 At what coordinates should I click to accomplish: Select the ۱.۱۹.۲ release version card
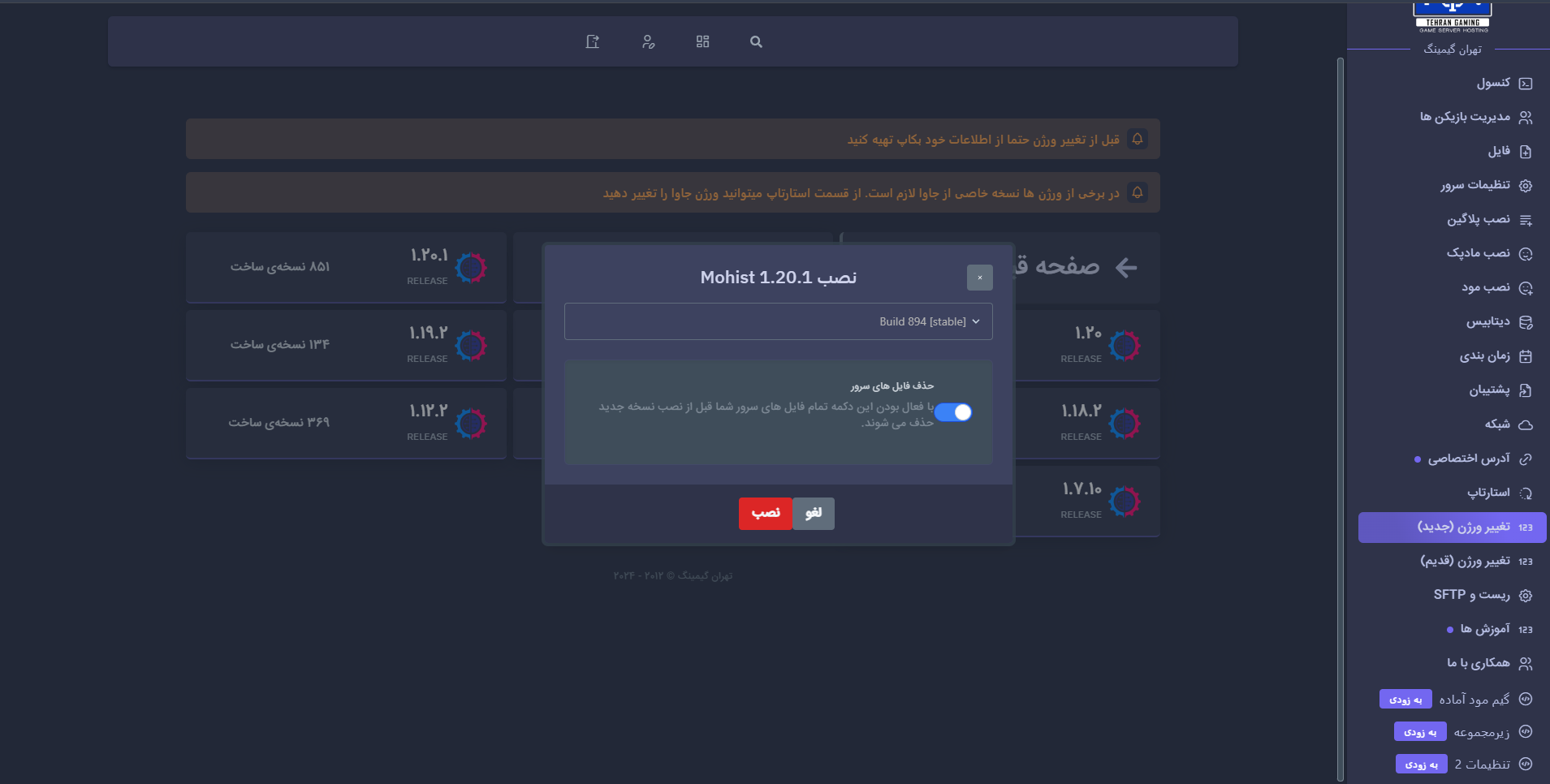(x=347, y=346)
